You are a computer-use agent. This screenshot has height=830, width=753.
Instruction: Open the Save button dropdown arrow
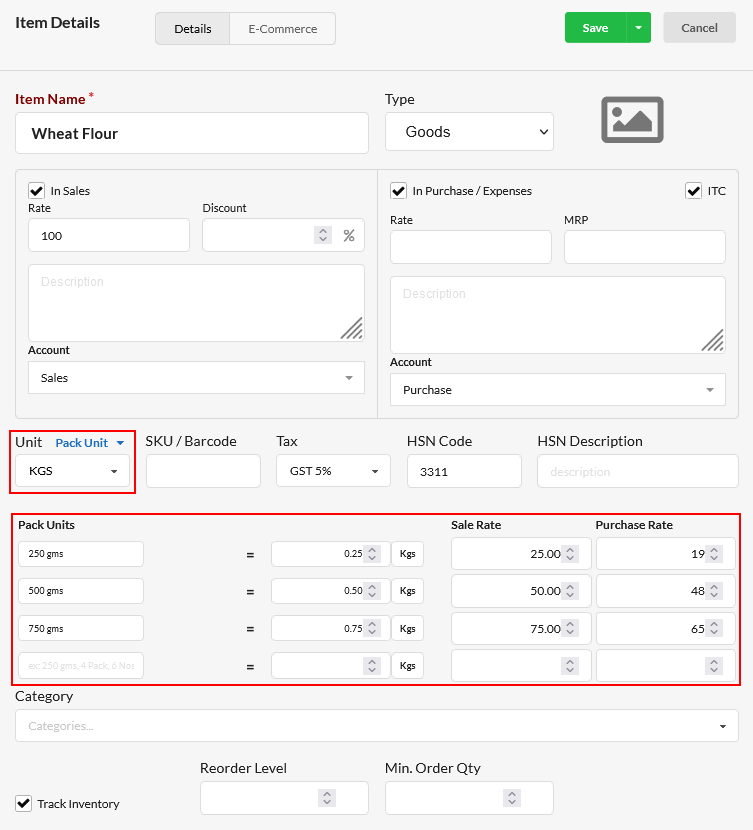pos(639,28)
